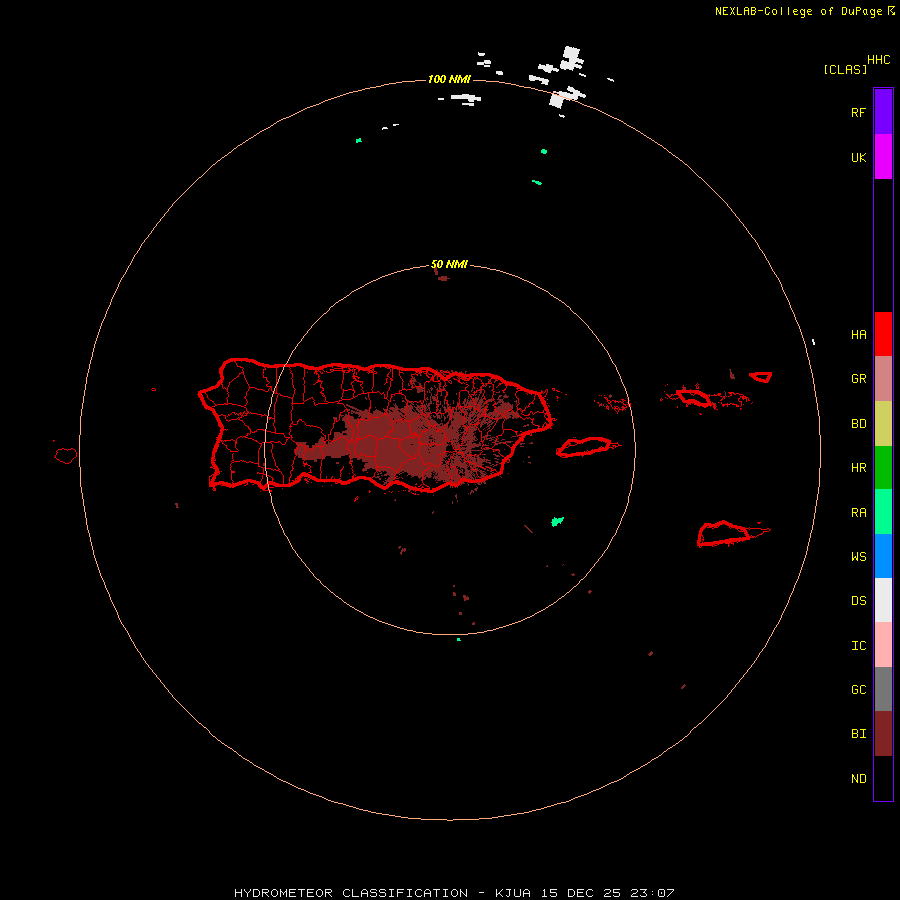Screen dimensions: 900x900
Task: Click the Hydrometeor Classification KJUA caption
Action: pos(454,893)
